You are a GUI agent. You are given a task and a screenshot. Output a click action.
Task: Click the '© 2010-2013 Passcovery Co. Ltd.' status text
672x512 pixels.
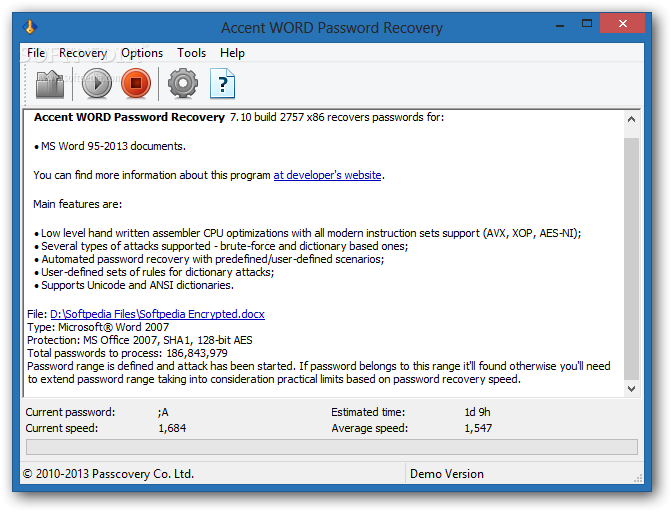point(108,474)
